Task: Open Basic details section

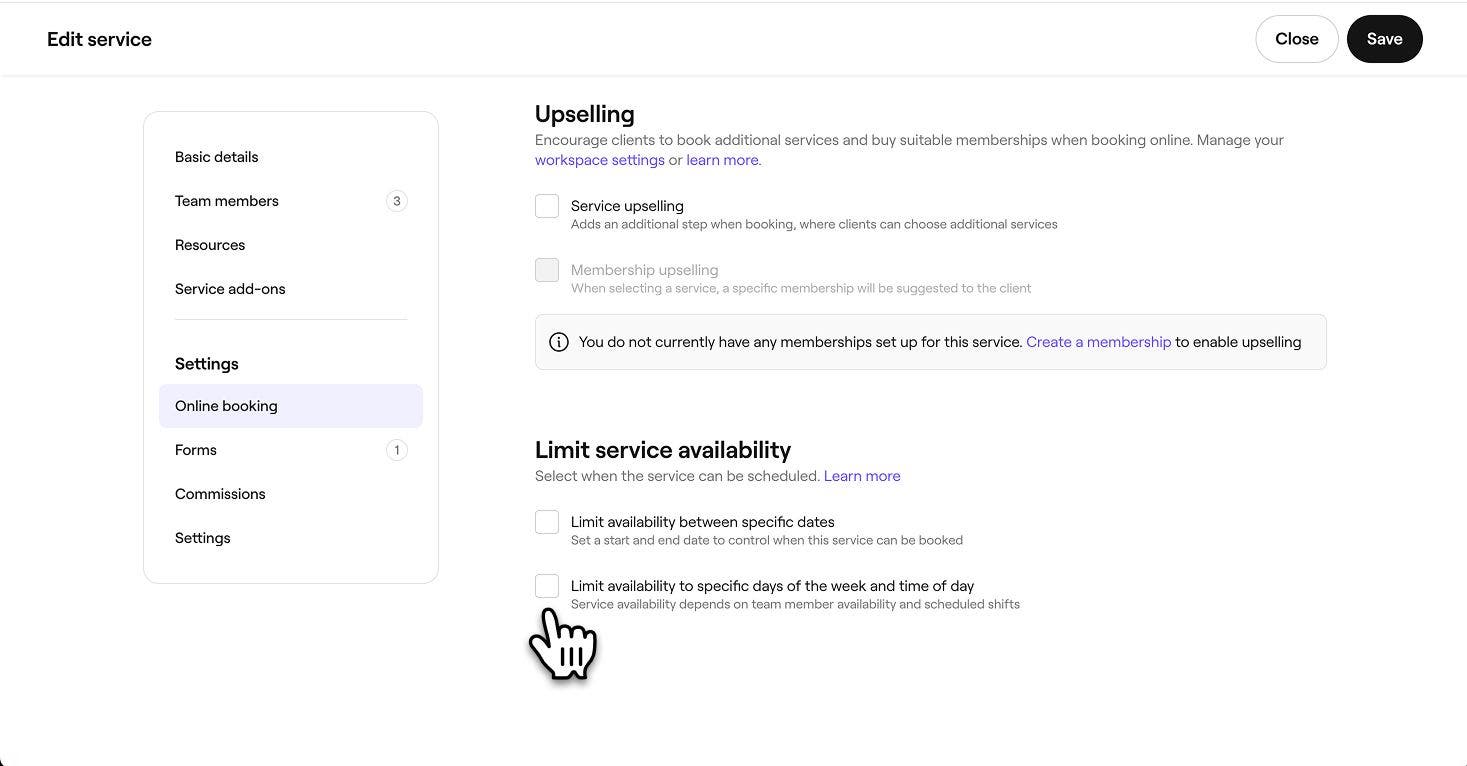Action: point(216,157)
